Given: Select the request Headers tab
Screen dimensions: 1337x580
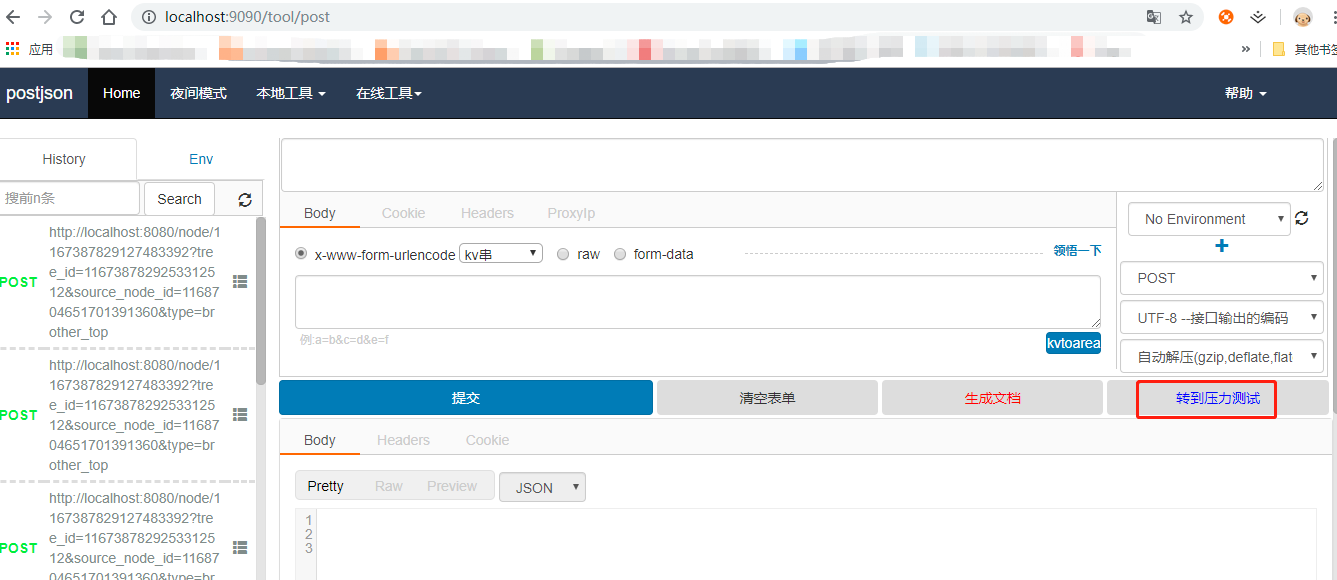Looking at the screenshot, I should pos(487,213).
